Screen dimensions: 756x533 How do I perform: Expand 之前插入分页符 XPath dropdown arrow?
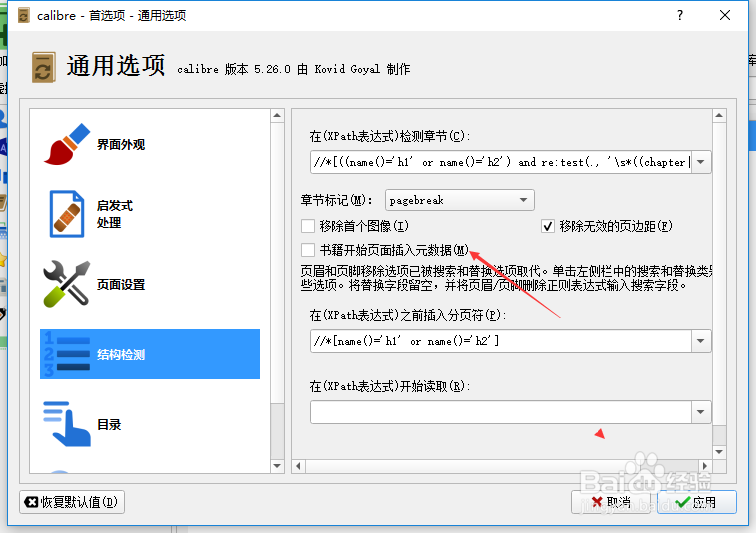coord(701,341)
